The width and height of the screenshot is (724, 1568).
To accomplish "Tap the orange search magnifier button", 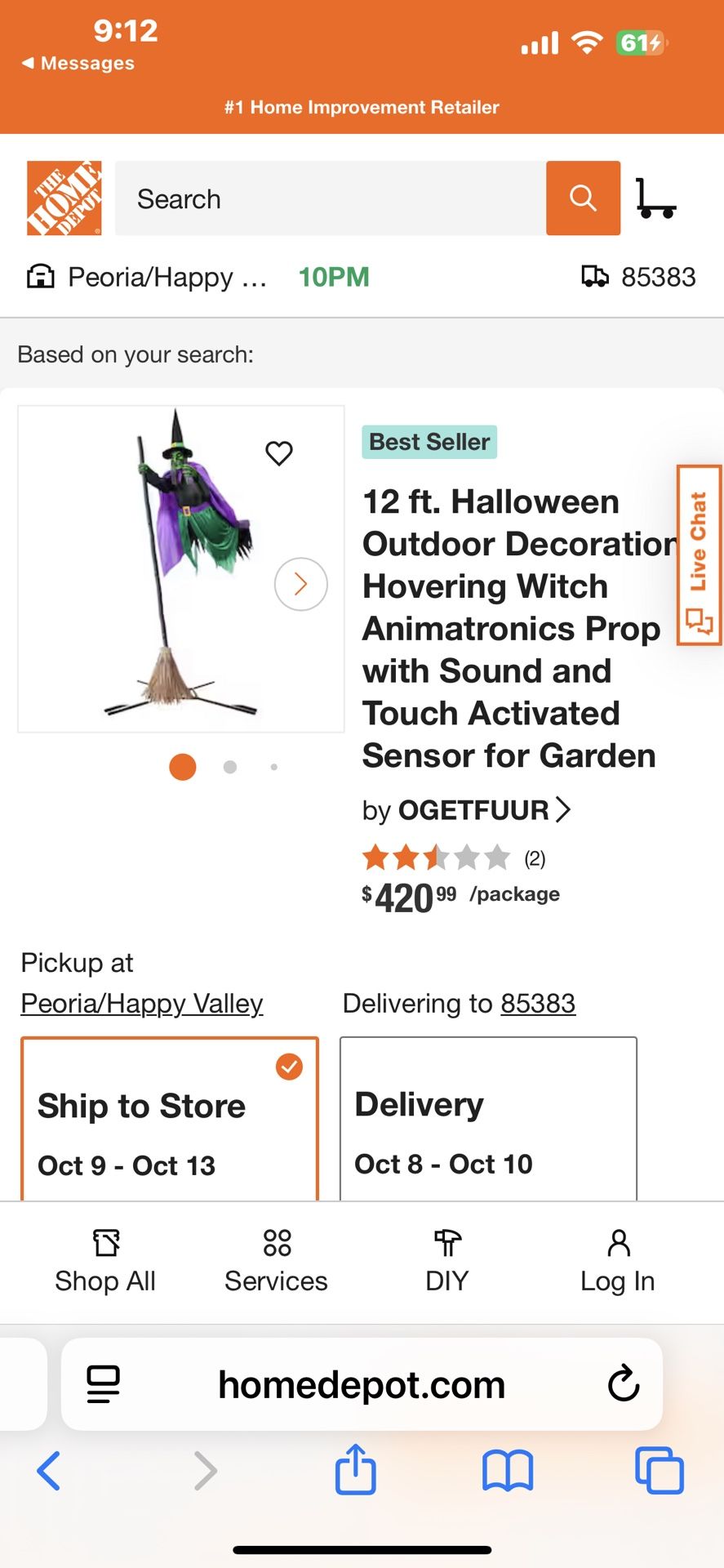I will point(583,198).
